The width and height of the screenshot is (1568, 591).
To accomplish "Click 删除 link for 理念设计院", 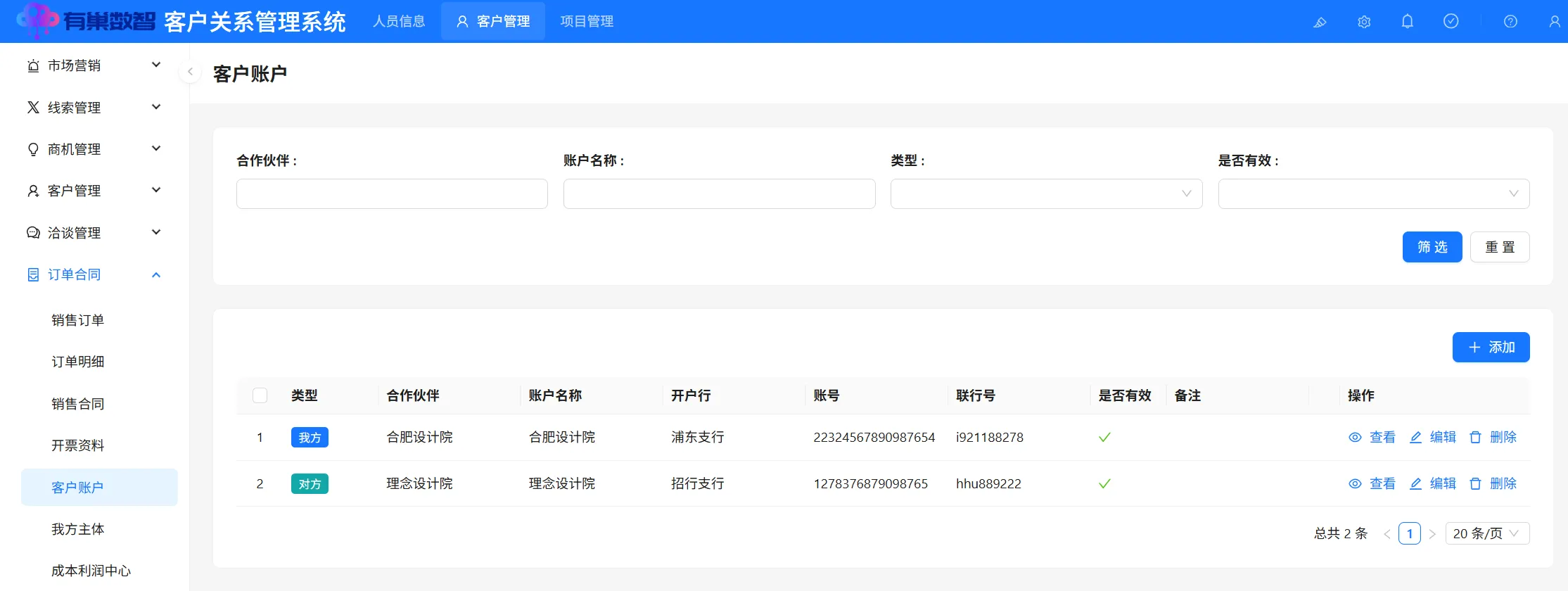I will (x=1503, y=484).
